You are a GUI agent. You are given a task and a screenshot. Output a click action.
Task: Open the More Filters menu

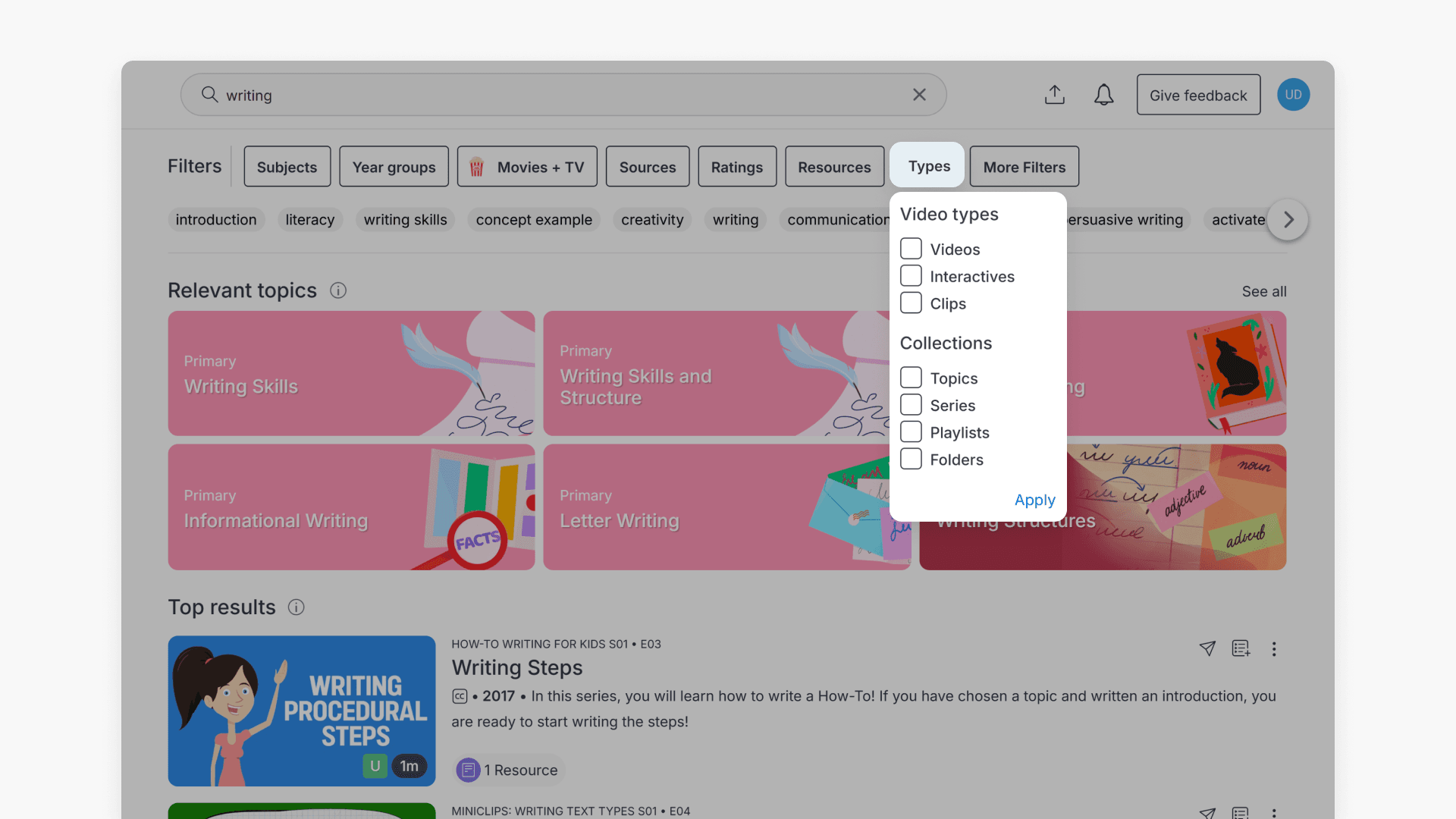click(1024, 167)
